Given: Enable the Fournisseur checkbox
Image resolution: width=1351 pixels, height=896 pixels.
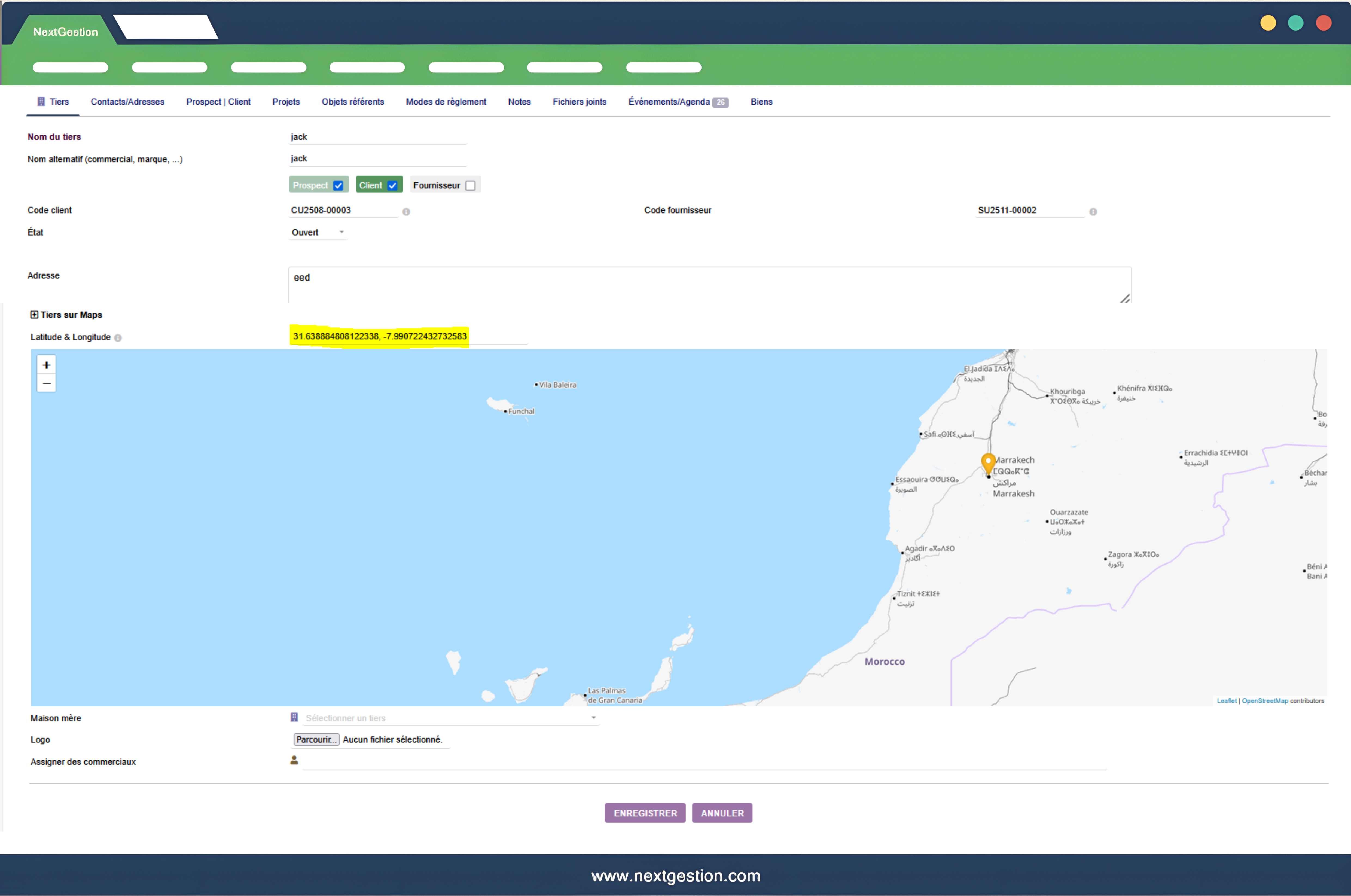Looking at the screenshot, I should pos(470,186).
